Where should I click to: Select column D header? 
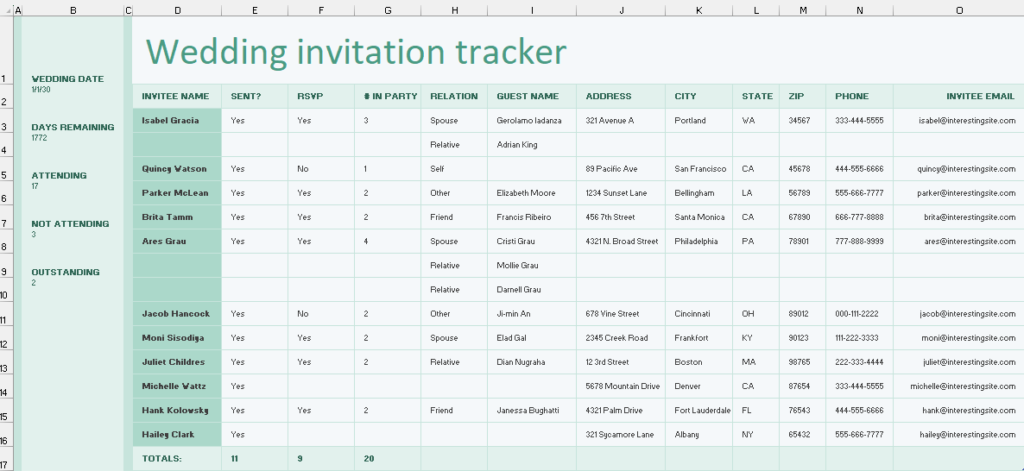pyautogui.click(x=177, y=10)
